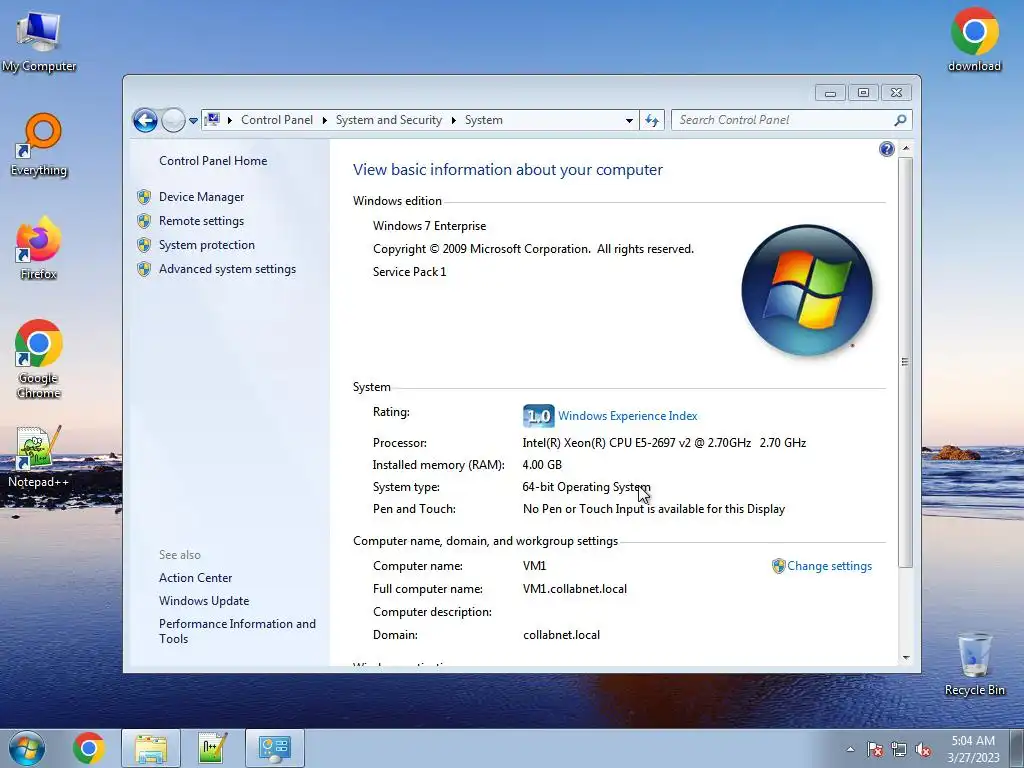
Task: Expand the arrow after System and Security
Action: point(453,120)
